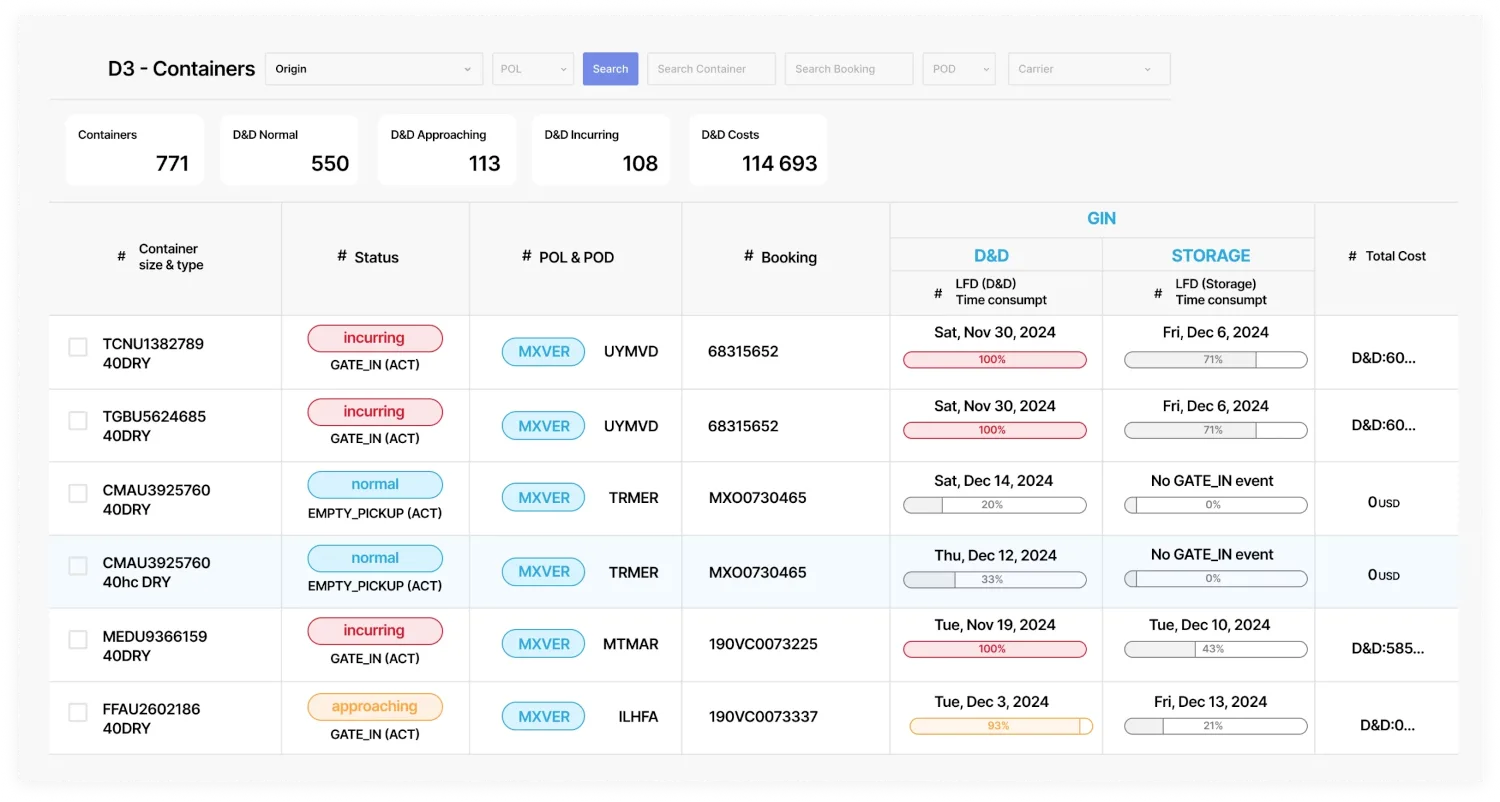Viewport: 1500px width, 802px height.
Task: Click date Sat, Dec 14, 2024
Action: (x=994, y=481)
